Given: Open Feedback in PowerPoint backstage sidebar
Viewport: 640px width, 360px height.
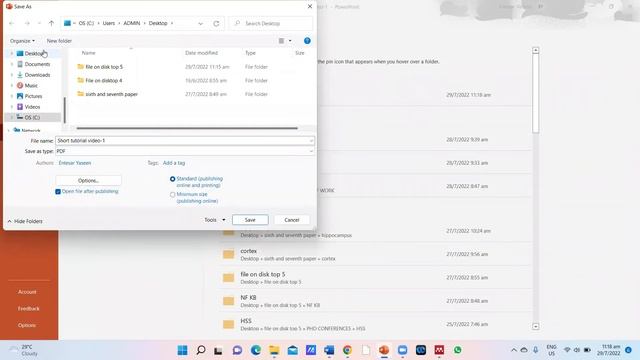Looking at the screenshot, I should (x=29, y=309).
